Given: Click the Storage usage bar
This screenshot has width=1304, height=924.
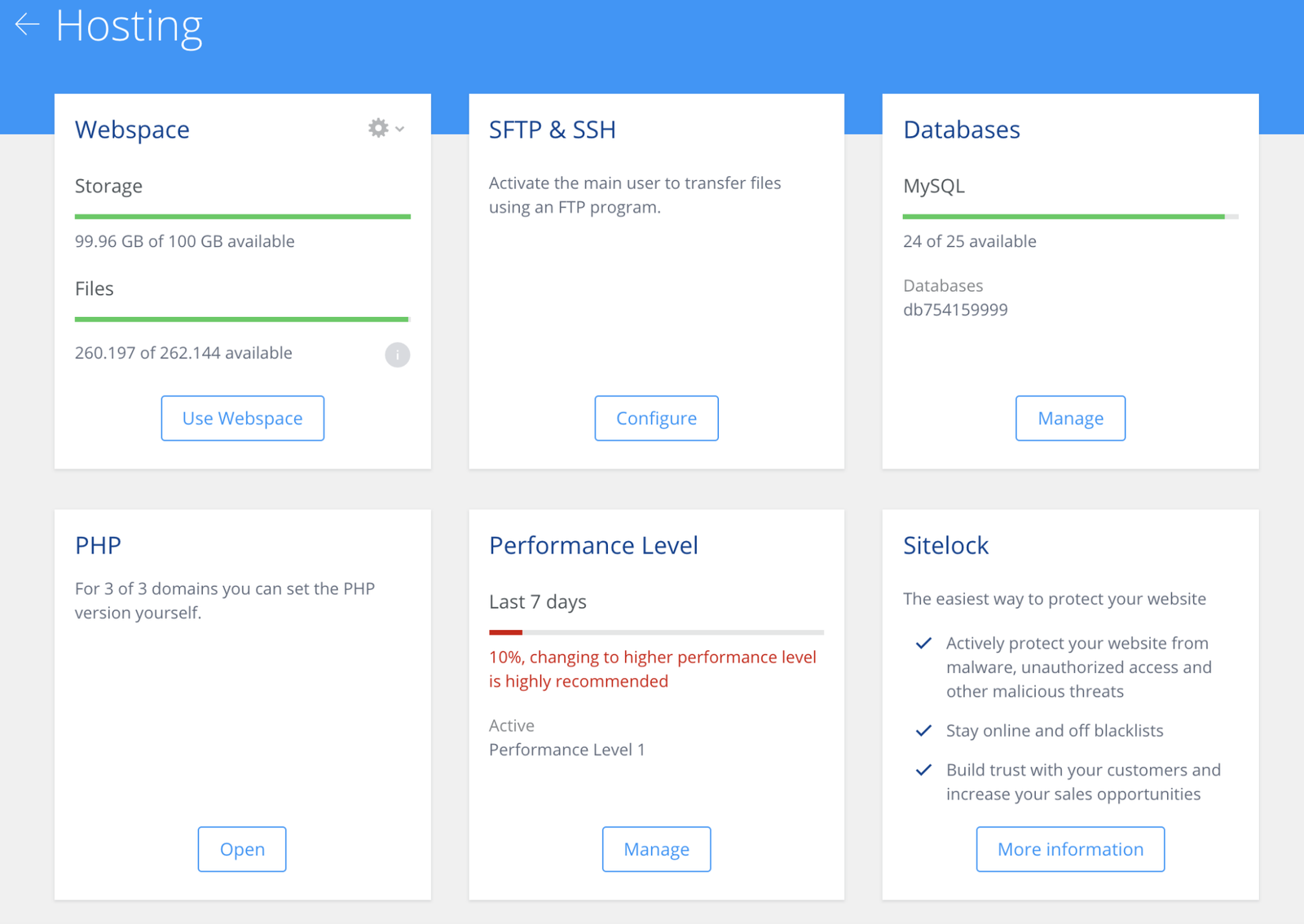Looking at the screenshot, I should point(242,217).
